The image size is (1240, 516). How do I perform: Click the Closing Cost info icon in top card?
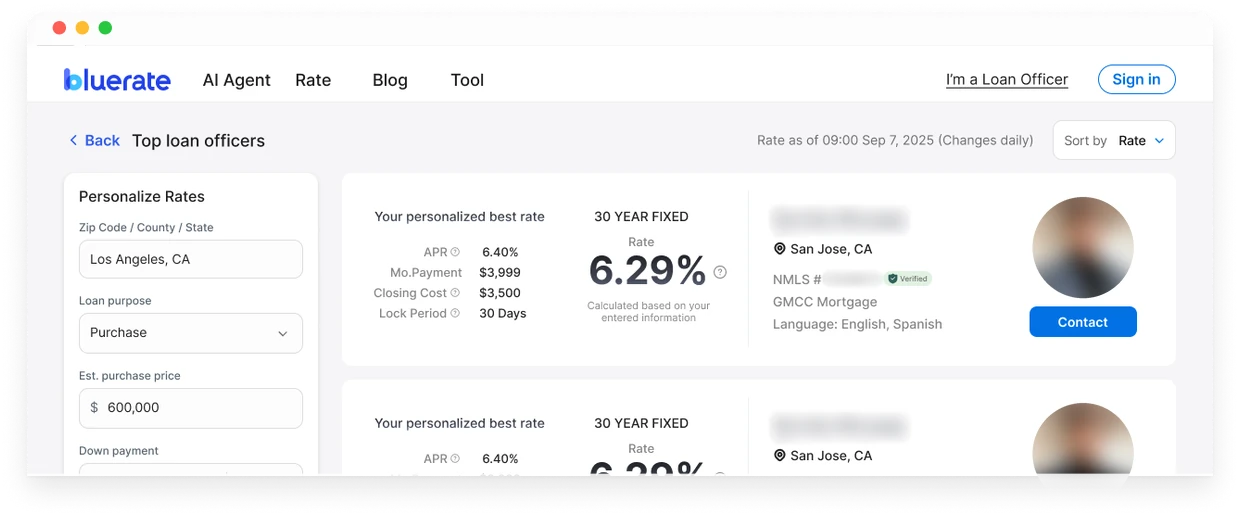pos(455,293)
